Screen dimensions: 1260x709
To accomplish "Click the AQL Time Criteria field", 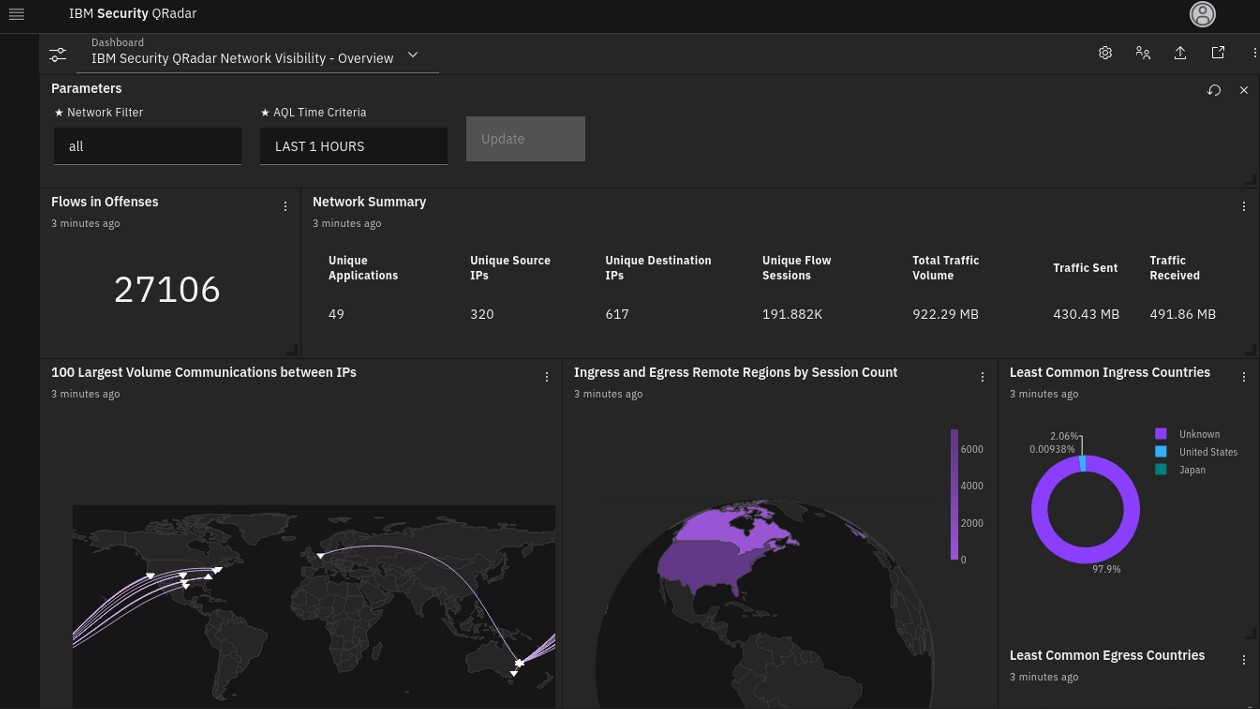I will tap(353, 146).
